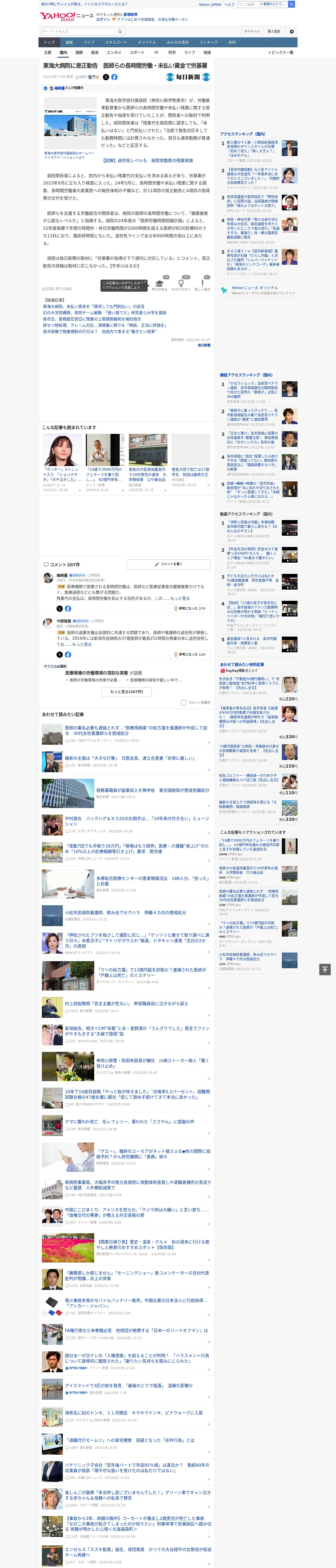Image resolution: width=336 pixels, height=1568 pixels.
Task: Toggle the コメント非表示 checkbox
Action: coord(183,702)
